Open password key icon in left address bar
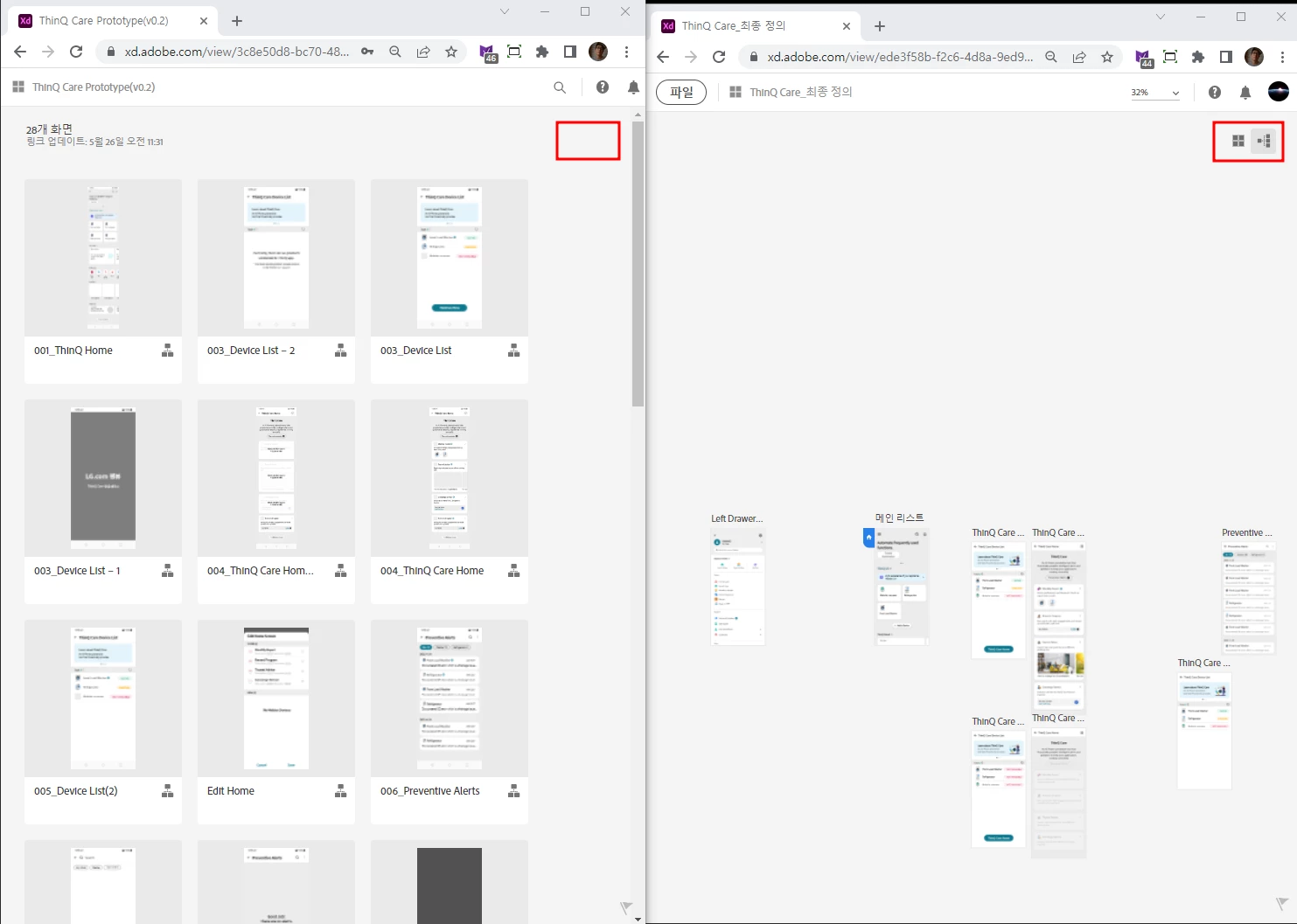The width and height of the screenshot is (1297, 924). pyautogui.click(x=367, y=52)
